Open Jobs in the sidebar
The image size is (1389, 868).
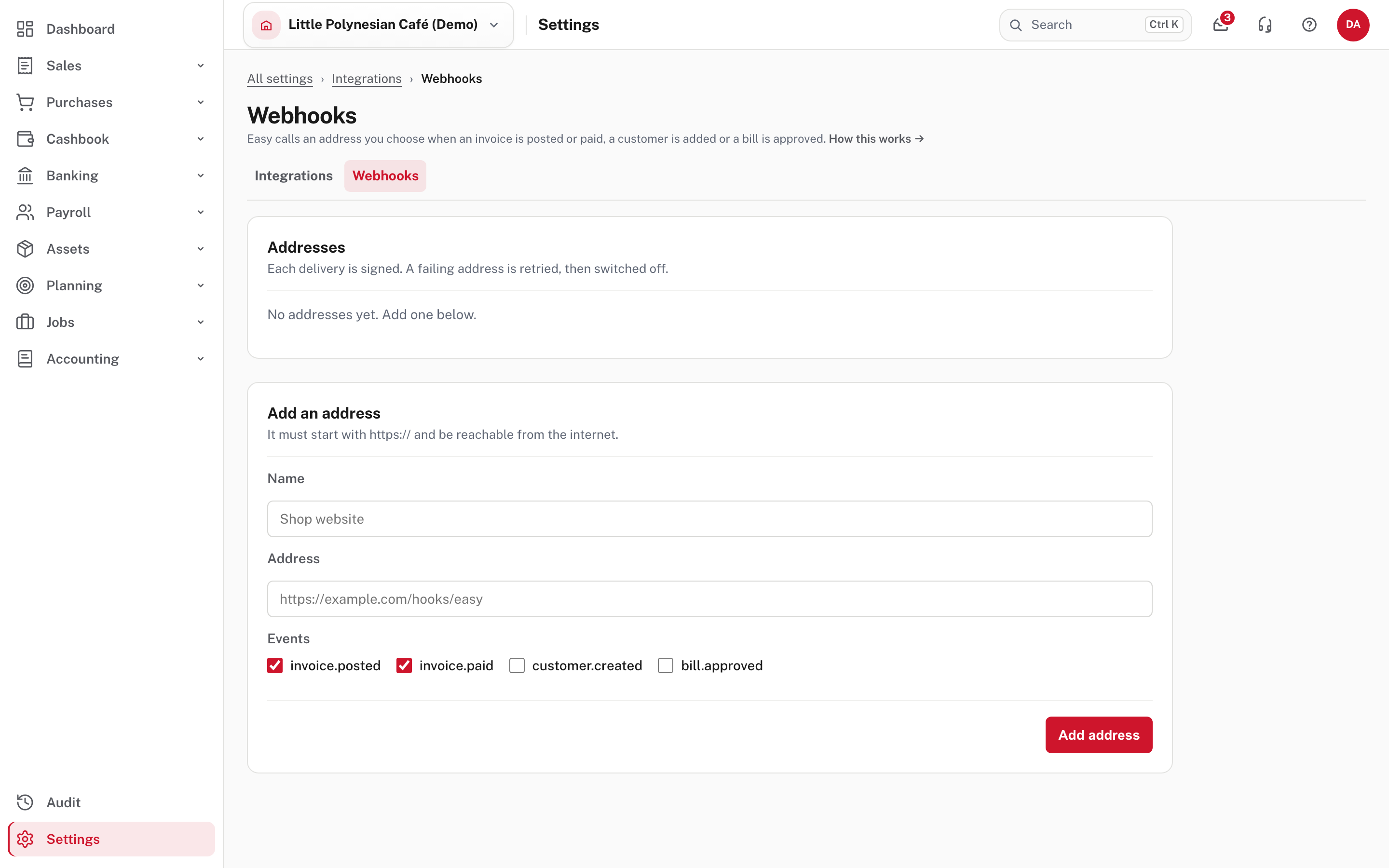(x=111, y=322)
